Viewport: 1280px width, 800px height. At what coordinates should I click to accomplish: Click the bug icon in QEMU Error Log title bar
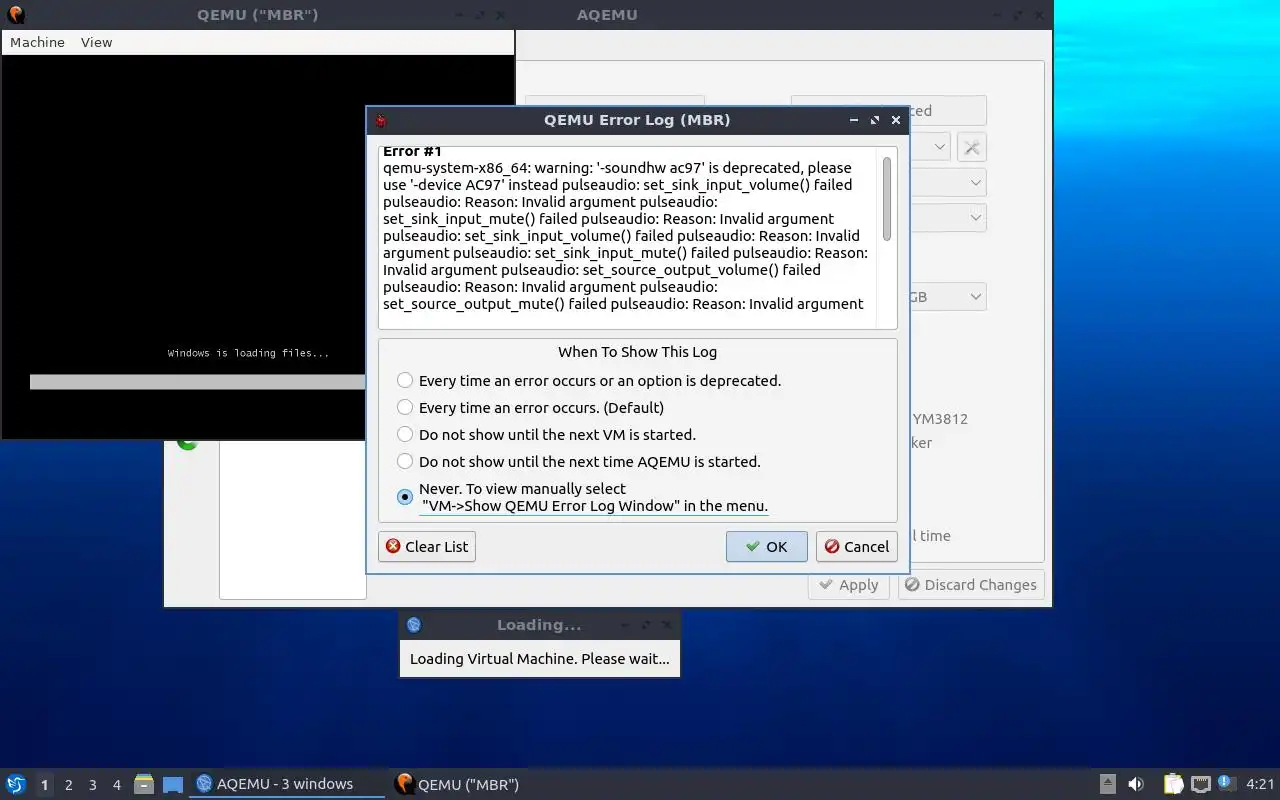pyautogui.click(x=380, y=120)
